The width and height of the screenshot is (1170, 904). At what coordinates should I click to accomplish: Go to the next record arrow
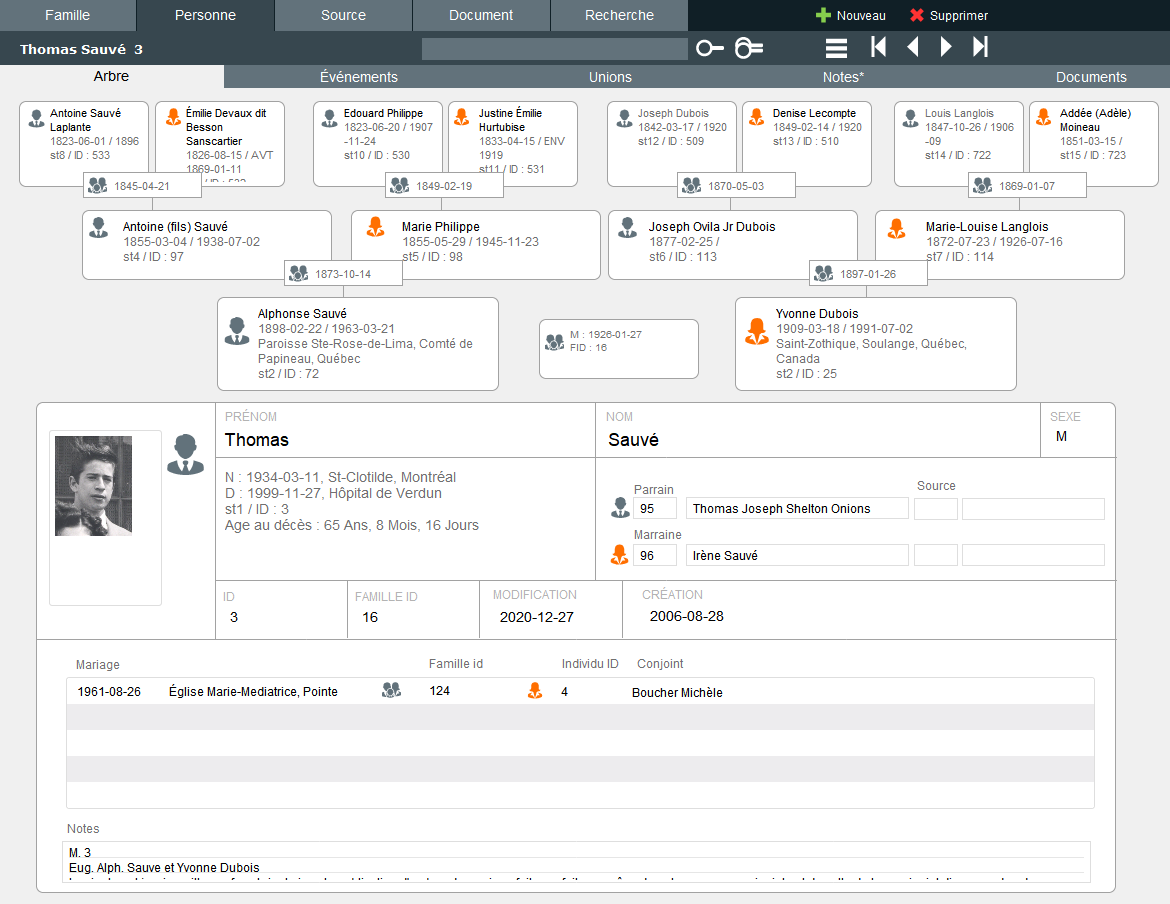(946, 47)
